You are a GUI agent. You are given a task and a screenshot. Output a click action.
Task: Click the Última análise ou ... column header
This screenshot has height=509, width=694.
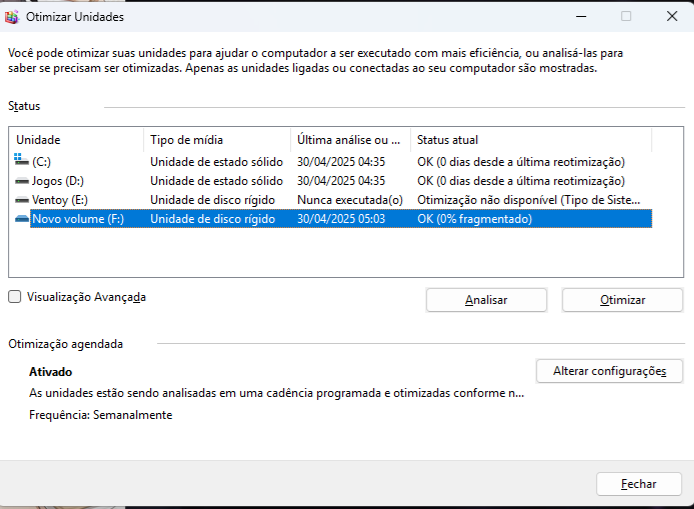click(x=351, y=140)
